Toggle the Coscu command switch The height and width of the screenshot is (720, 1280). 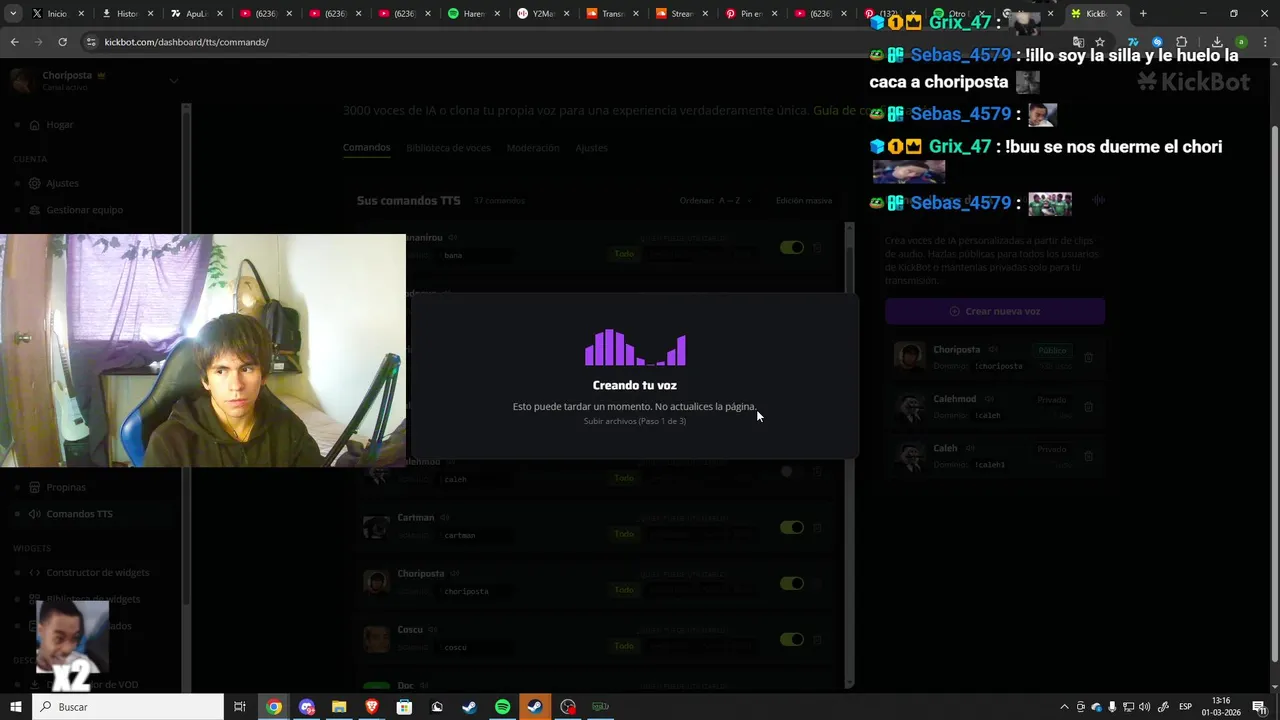click(x=792, y=639)
